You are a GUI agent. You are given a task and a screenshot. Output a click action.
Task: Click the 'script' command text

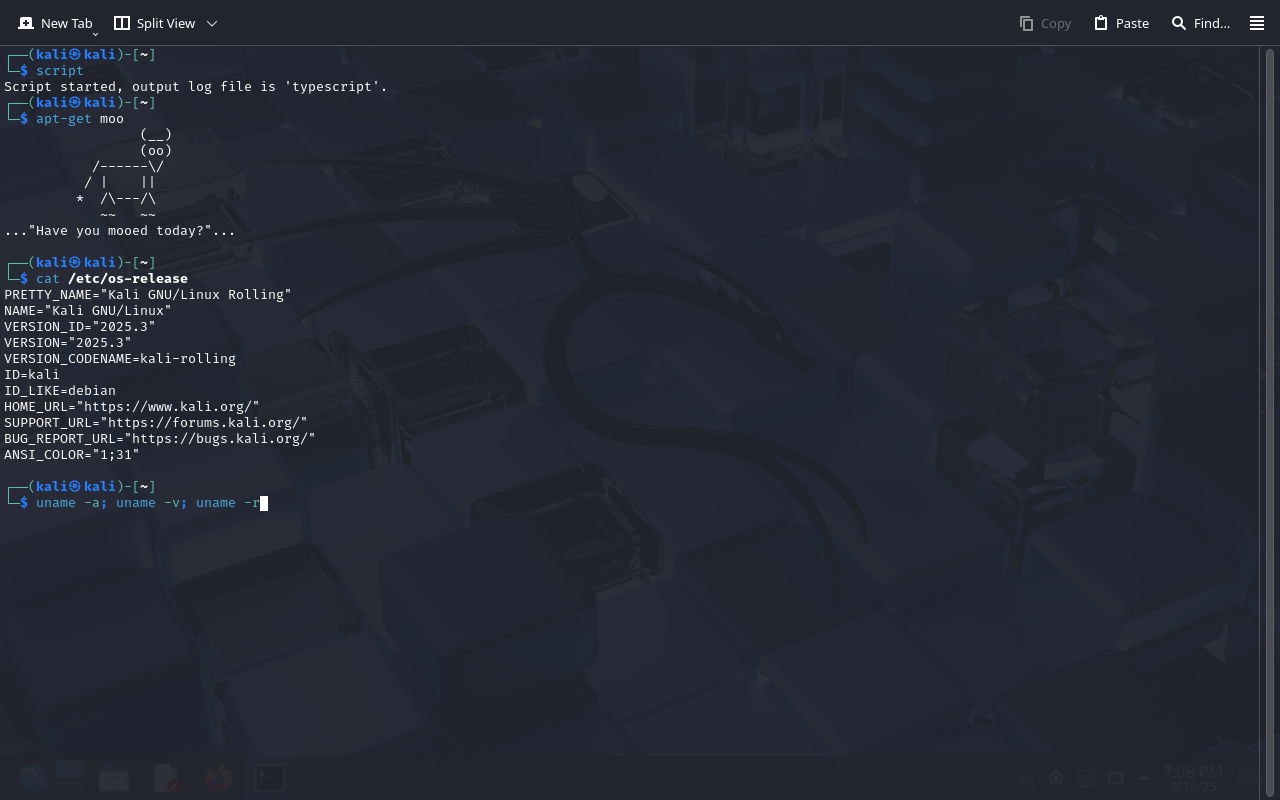60,71
